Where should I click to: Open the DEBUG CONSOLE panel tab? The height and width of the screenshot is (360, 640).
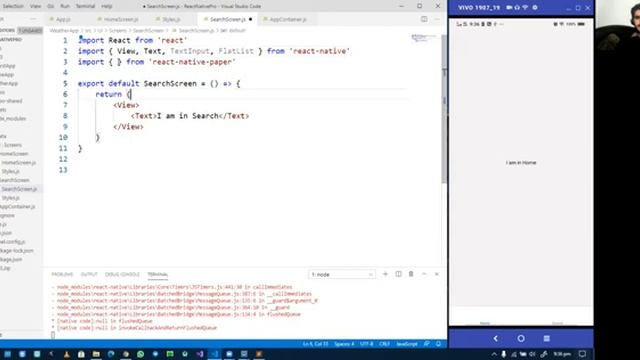(x=122, y=274)
